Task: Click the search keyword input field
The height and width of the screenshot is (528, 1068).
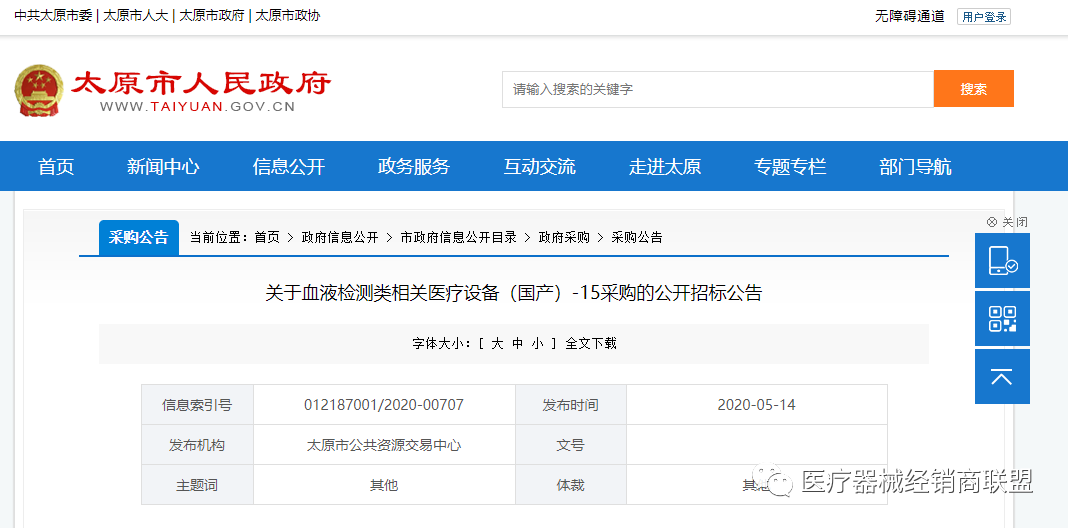Action: pyautogui.click(x=717, y=89)
